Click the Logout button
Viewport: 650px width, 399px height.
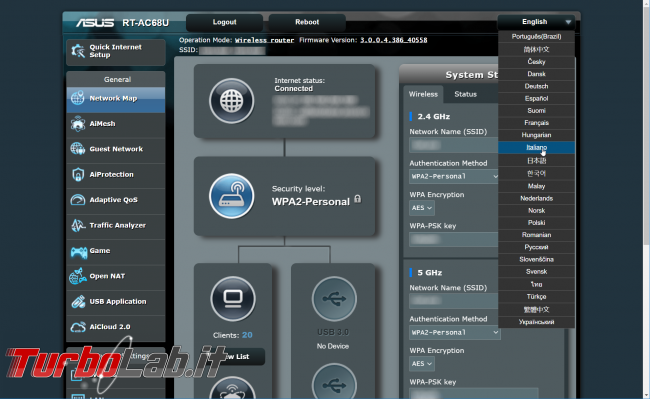click(224, 22)
